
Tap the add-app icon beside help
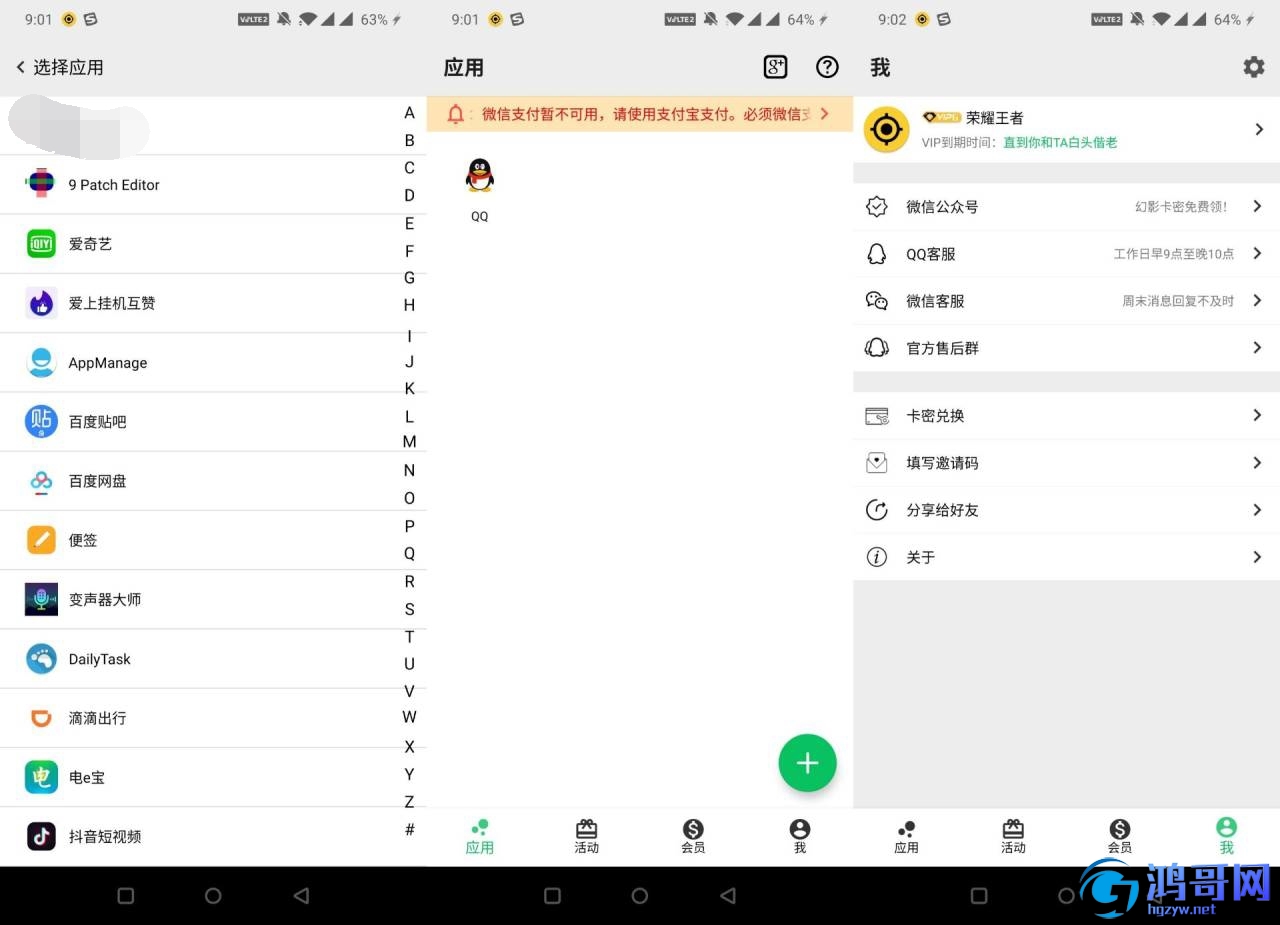tap(775, 67)
